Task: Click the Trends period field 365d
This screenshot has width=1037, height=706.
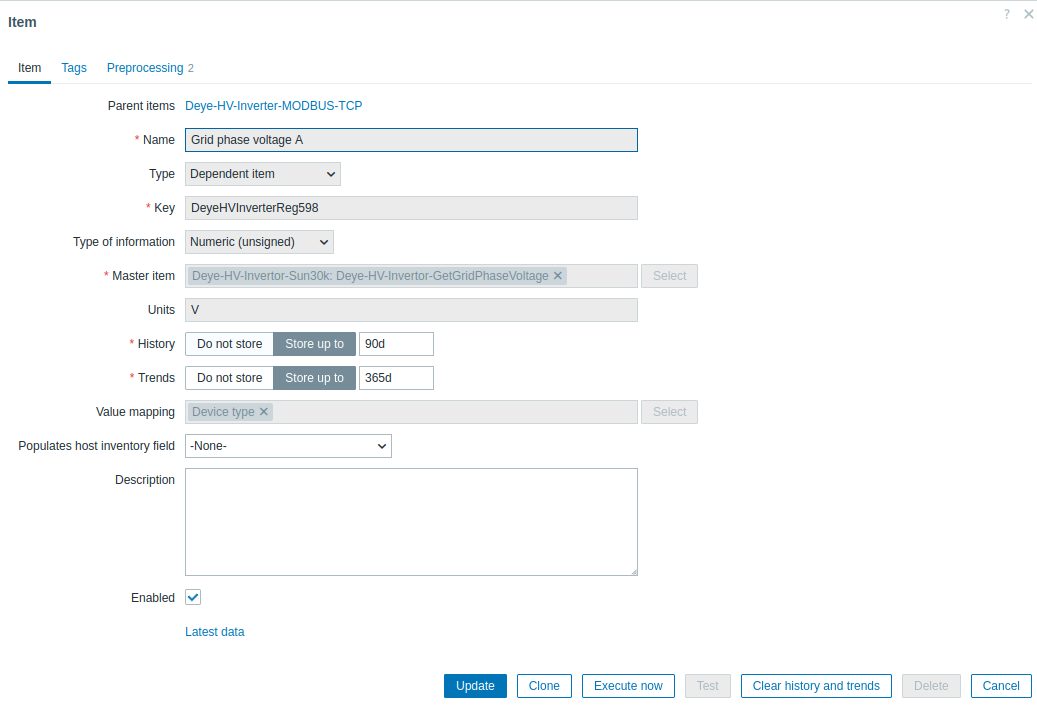Action: pyautogui.click(x=396, y=378)
